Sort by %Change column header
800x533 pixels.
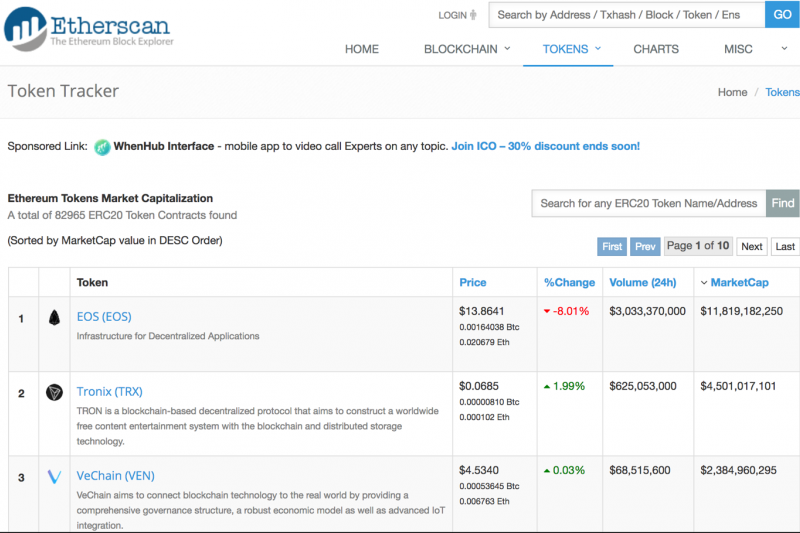(x=569, y=283)
